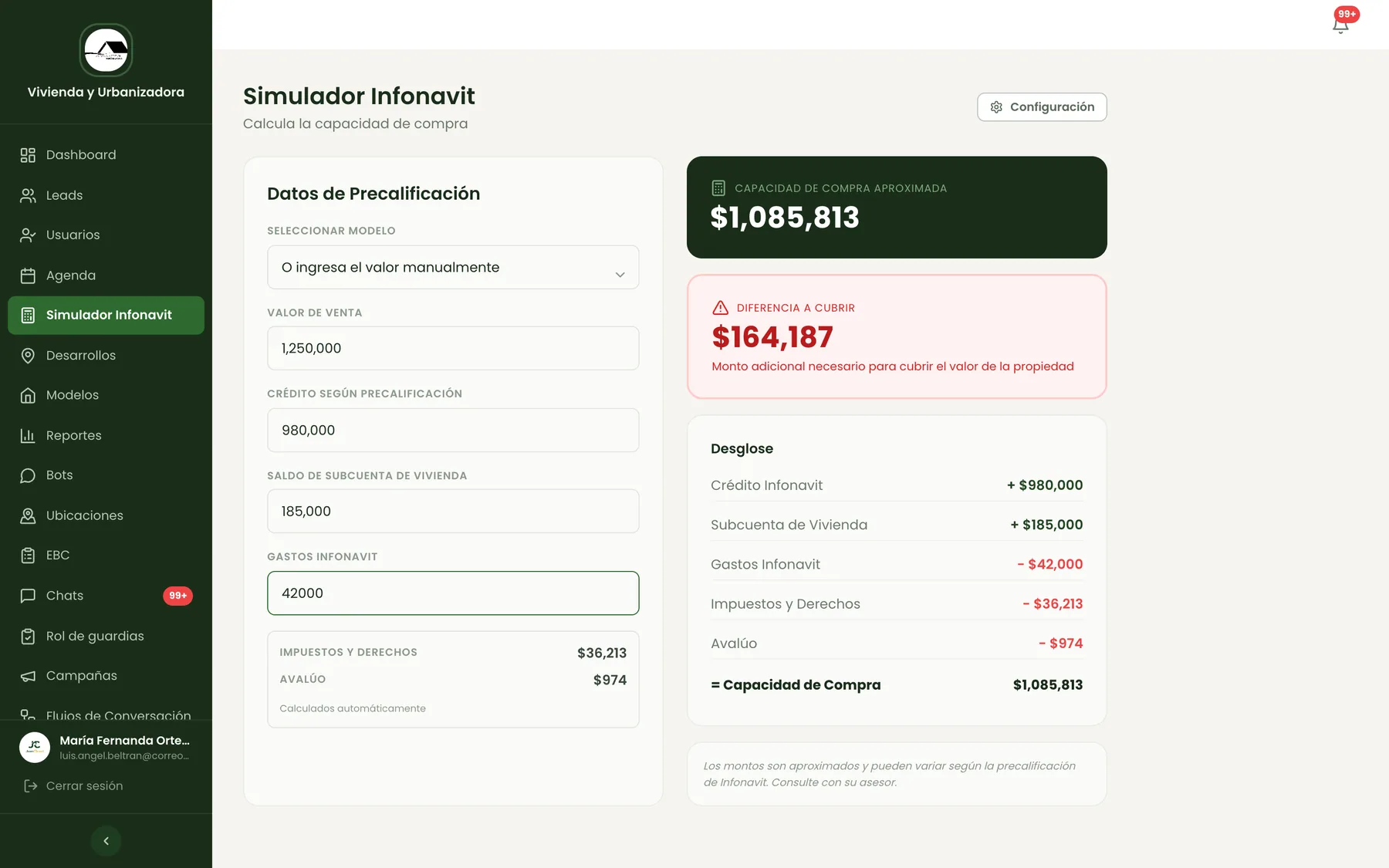Navigate to the Agenda page
The width and height of the screenshot is (1389, 868).
(x=106, y=275)
